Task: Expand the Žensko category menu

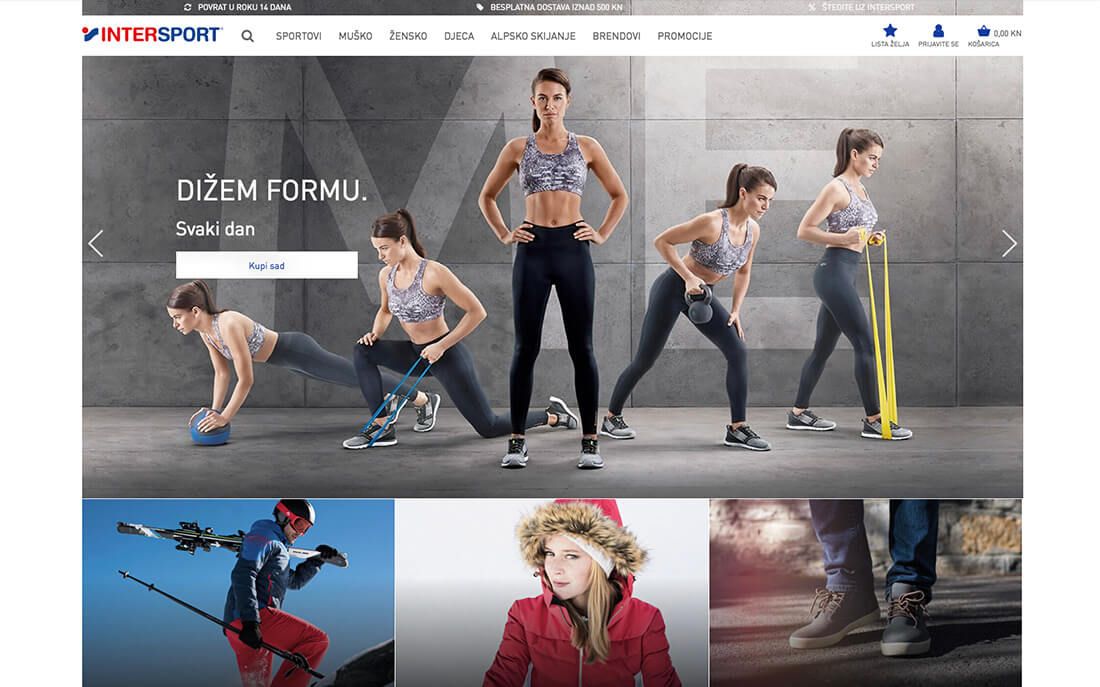Action: click(x=408, y=36)
